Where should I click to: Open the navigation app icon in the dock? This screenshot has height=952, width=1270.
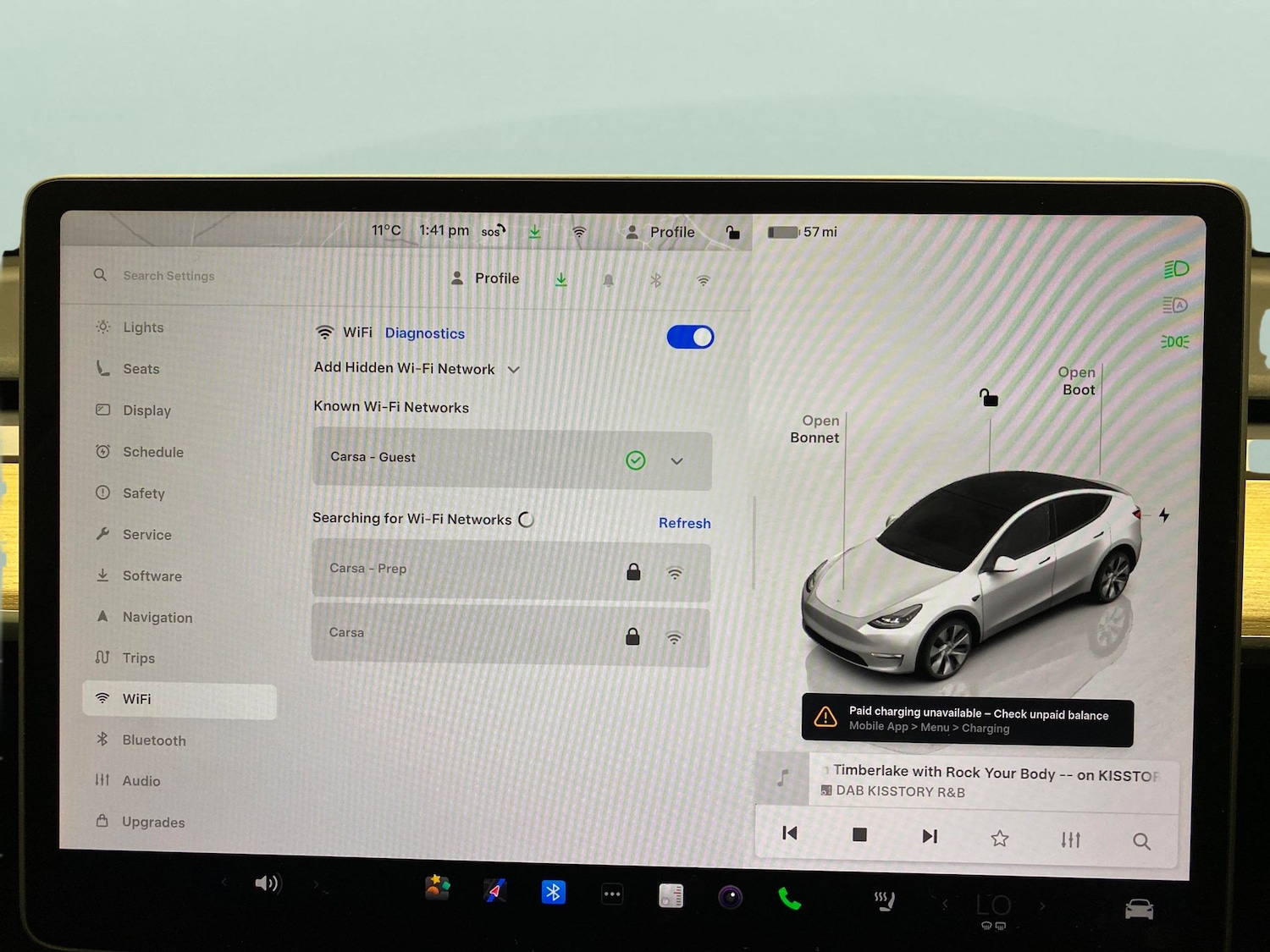coord(496,891)
